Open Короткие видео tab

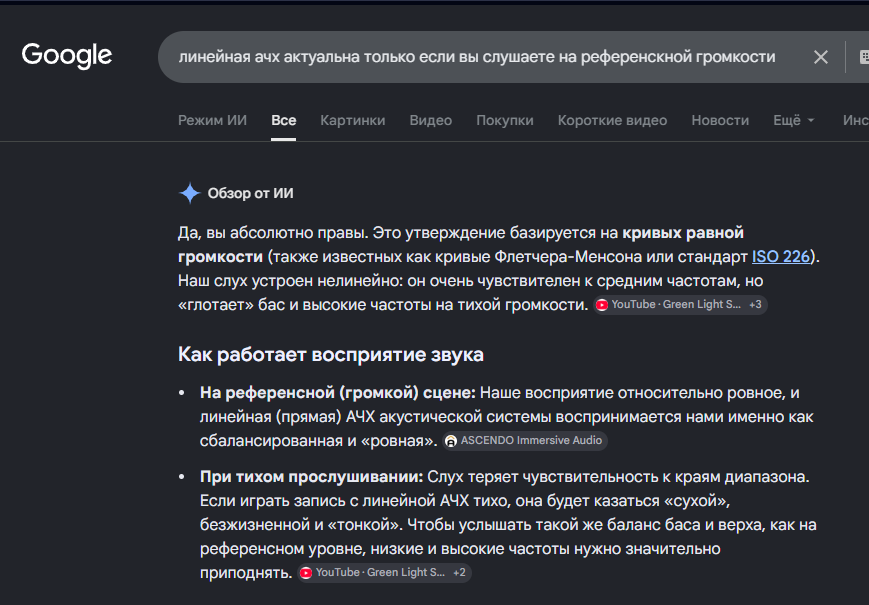tap(612, 120)
